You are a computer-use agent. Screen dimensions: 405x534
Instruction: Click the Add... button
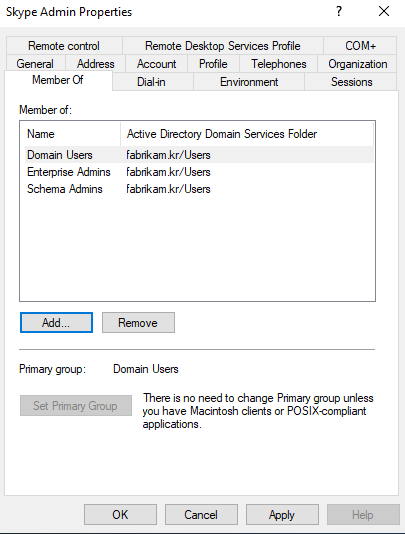click(56, 323)
